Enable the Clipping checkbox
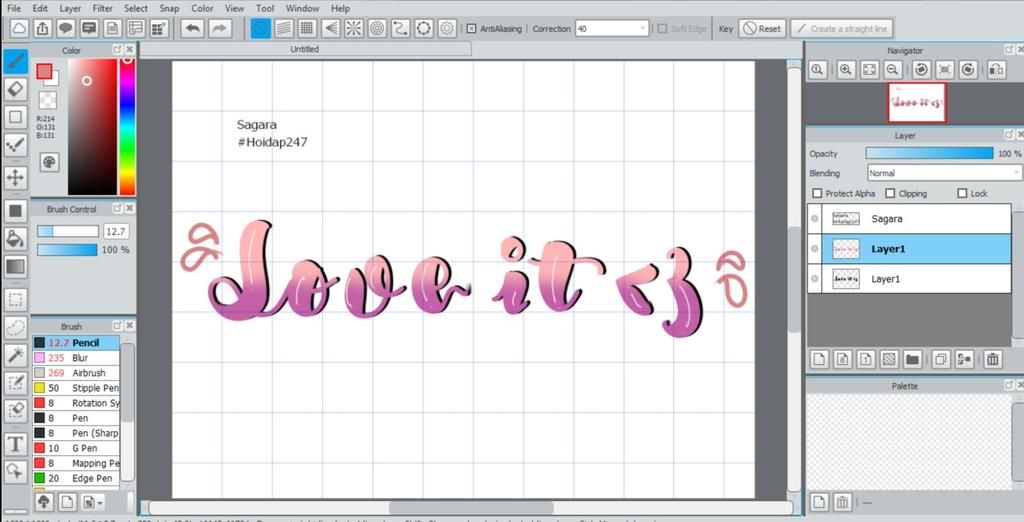Screen dimensions: 1024x522 890,193
